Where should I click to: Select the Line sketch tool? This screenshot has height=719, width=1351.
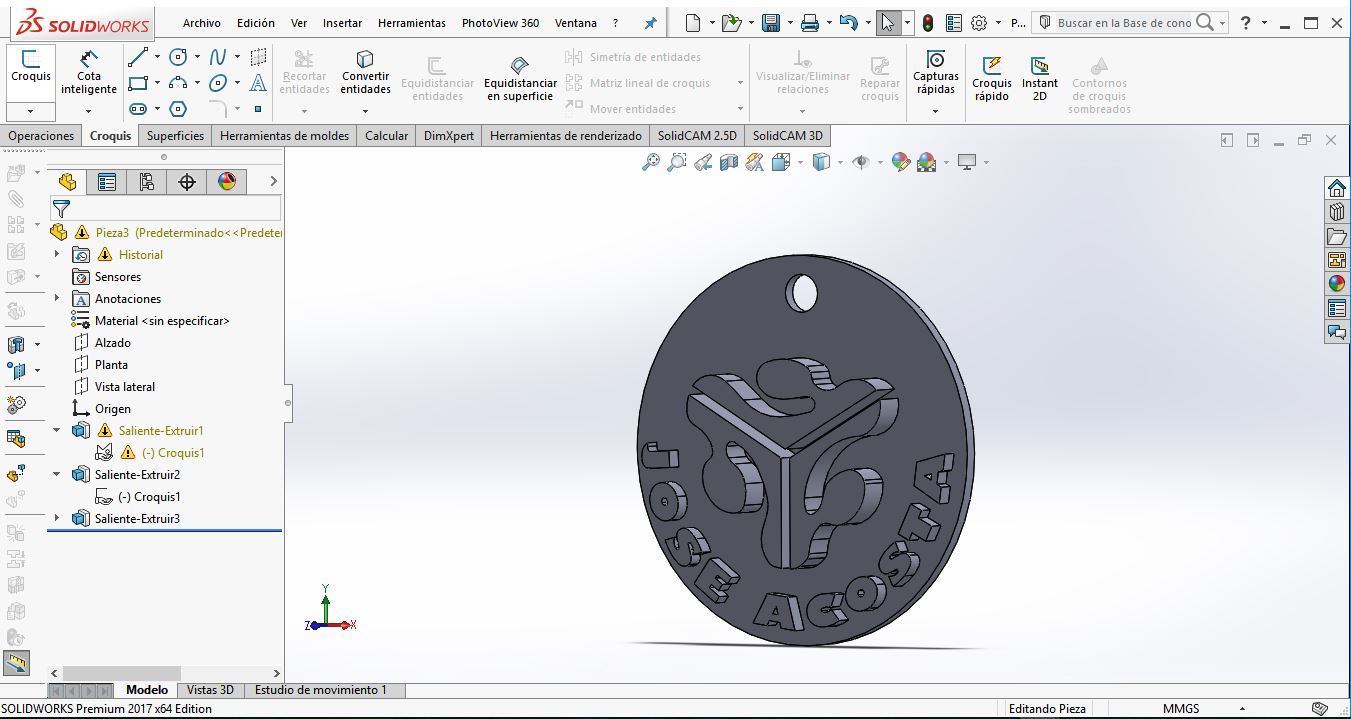[138, 57]
